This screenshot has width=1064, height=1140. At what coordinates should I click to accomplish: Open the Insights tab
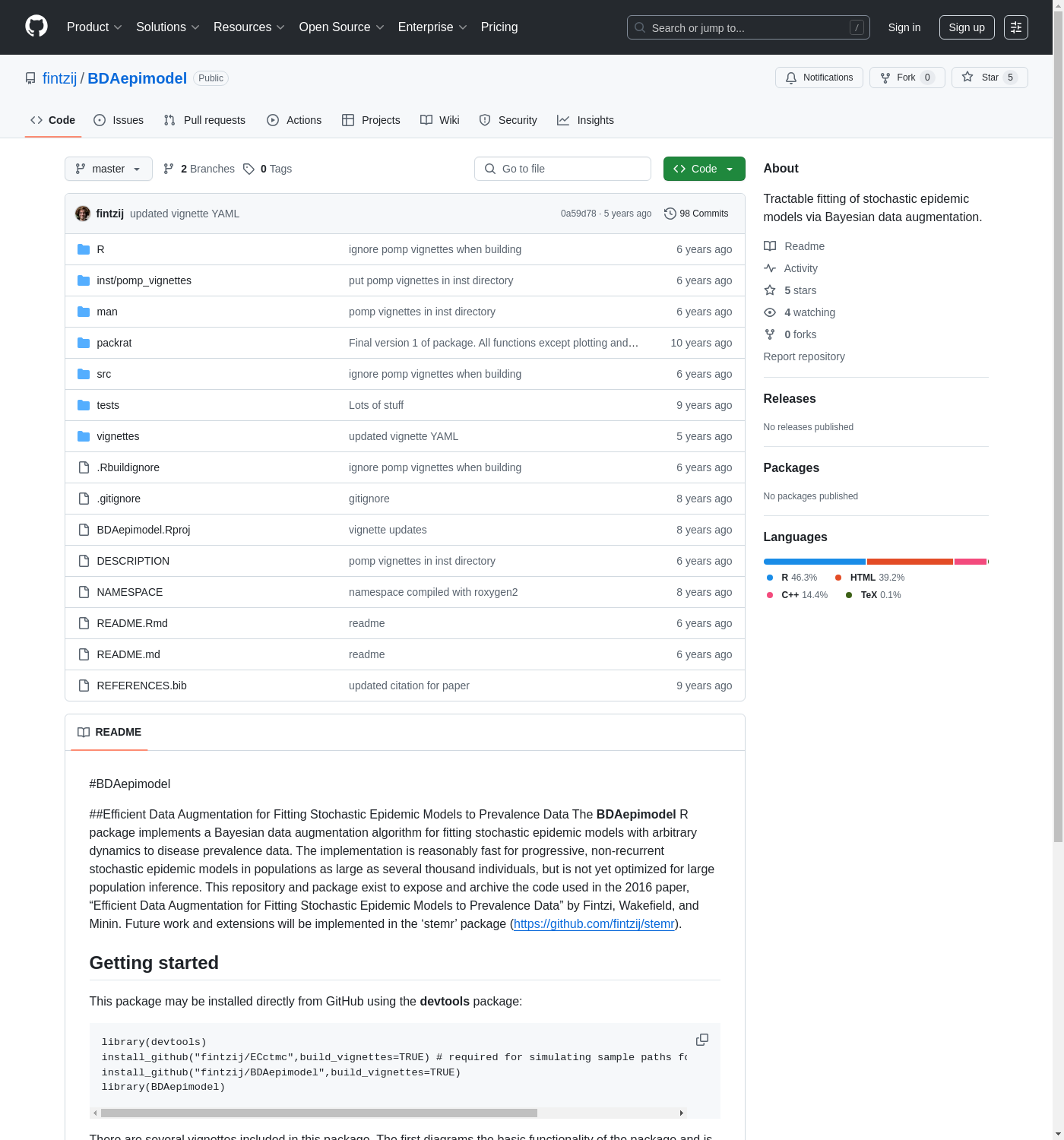pyautogui.click(x=585, y=120)
